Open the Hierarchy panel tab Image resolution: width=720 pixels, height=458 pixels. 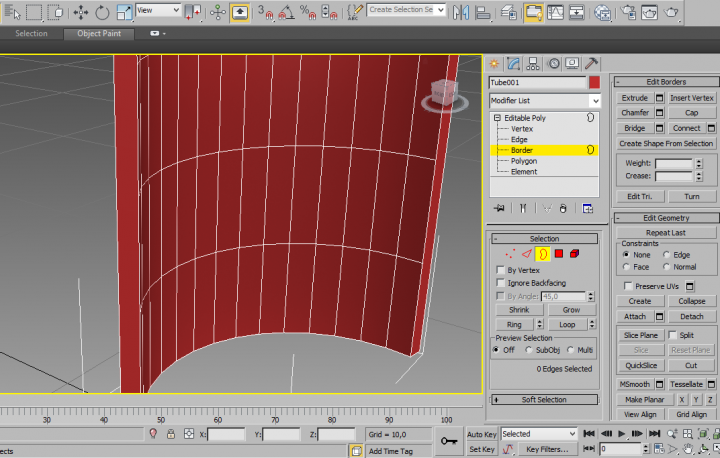pos(532,63)
